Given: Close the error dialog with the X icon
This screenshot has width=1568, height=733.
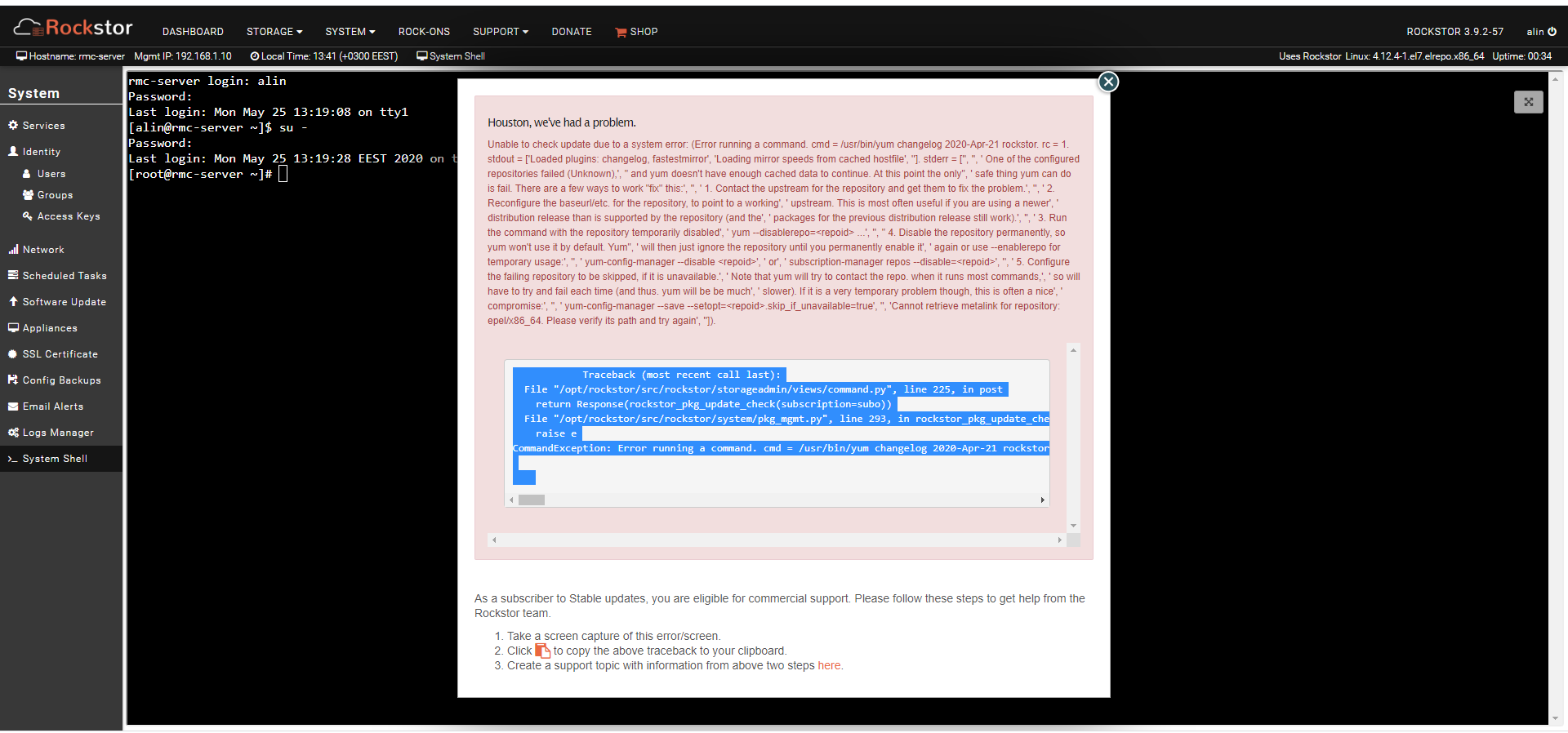Looking at the screenshot, I should tap(1108, 82).
